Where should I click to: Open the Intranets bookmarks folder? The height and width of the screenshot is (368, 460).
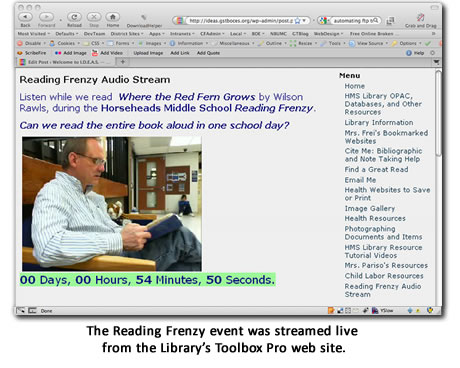coord(182,34)
